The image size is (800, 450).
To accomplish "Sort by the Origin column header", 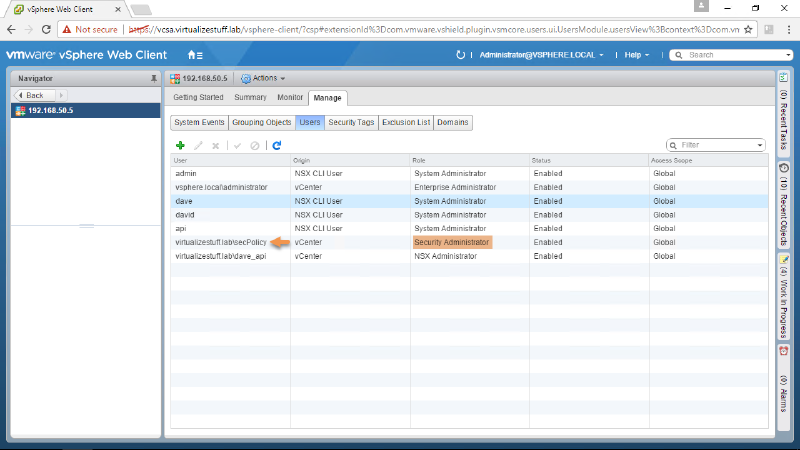I will coord(350,160).
